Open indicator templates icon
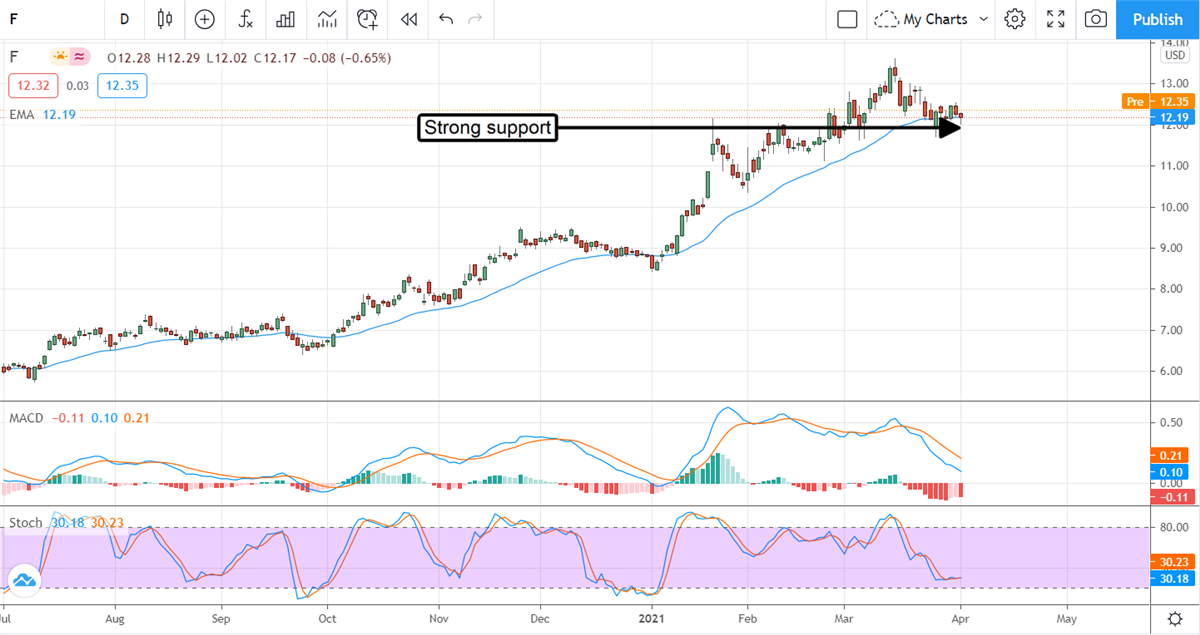1200x635 pixels. pos(327,19)
